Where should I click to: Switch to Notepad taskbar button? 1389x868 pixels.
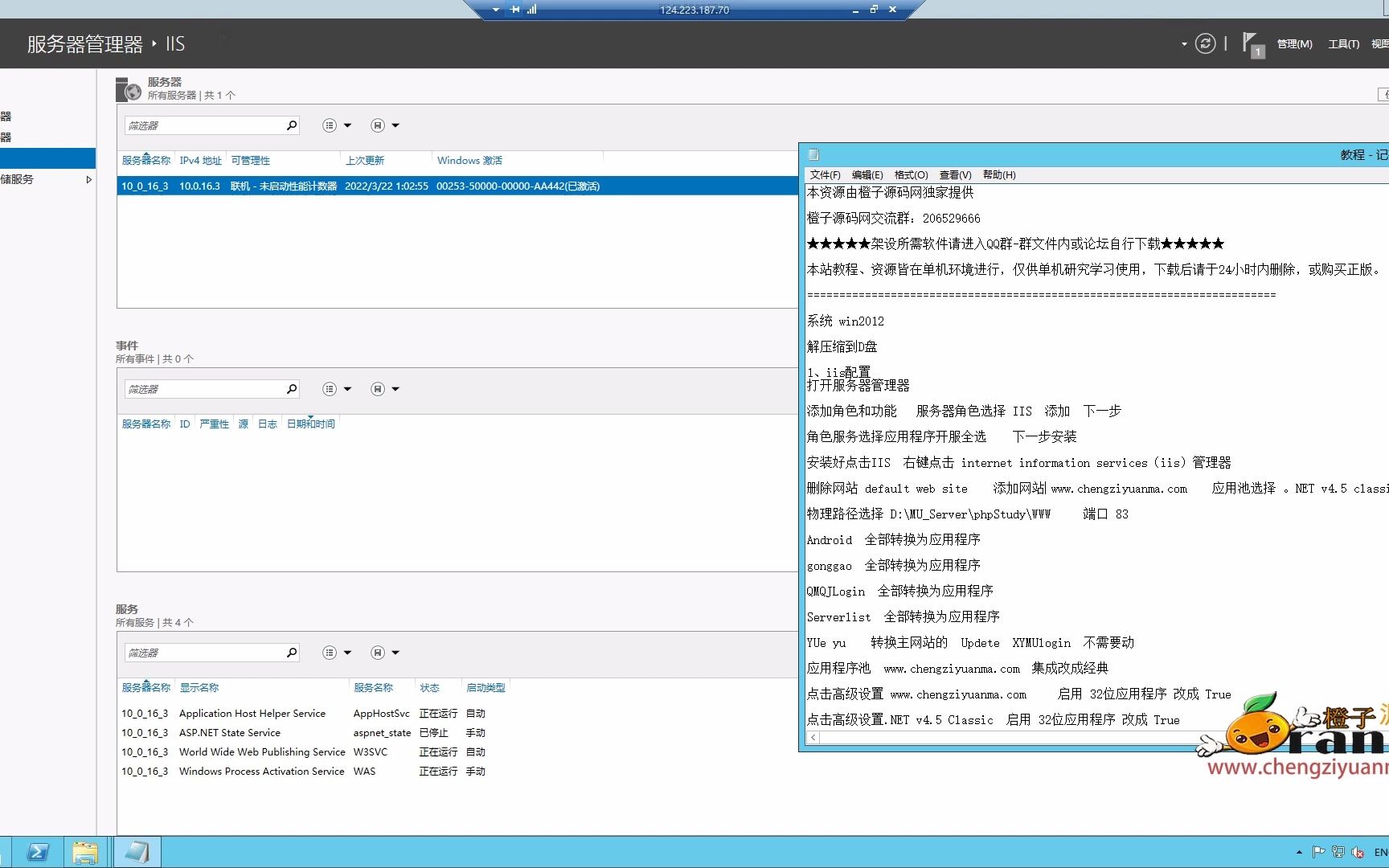pos(137,852)
